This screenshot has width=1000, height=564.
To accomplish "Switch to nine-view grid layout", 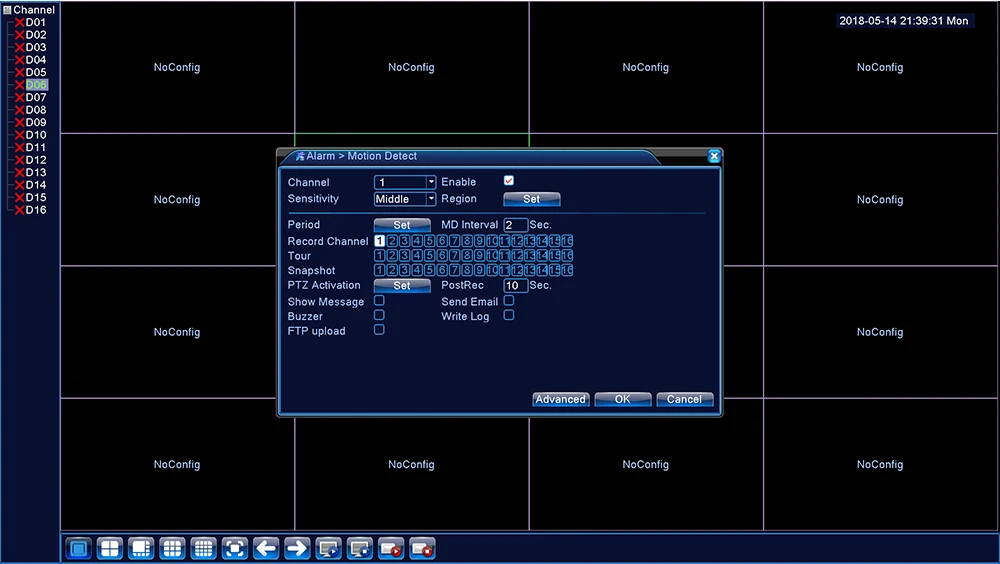I will point(172,548).
